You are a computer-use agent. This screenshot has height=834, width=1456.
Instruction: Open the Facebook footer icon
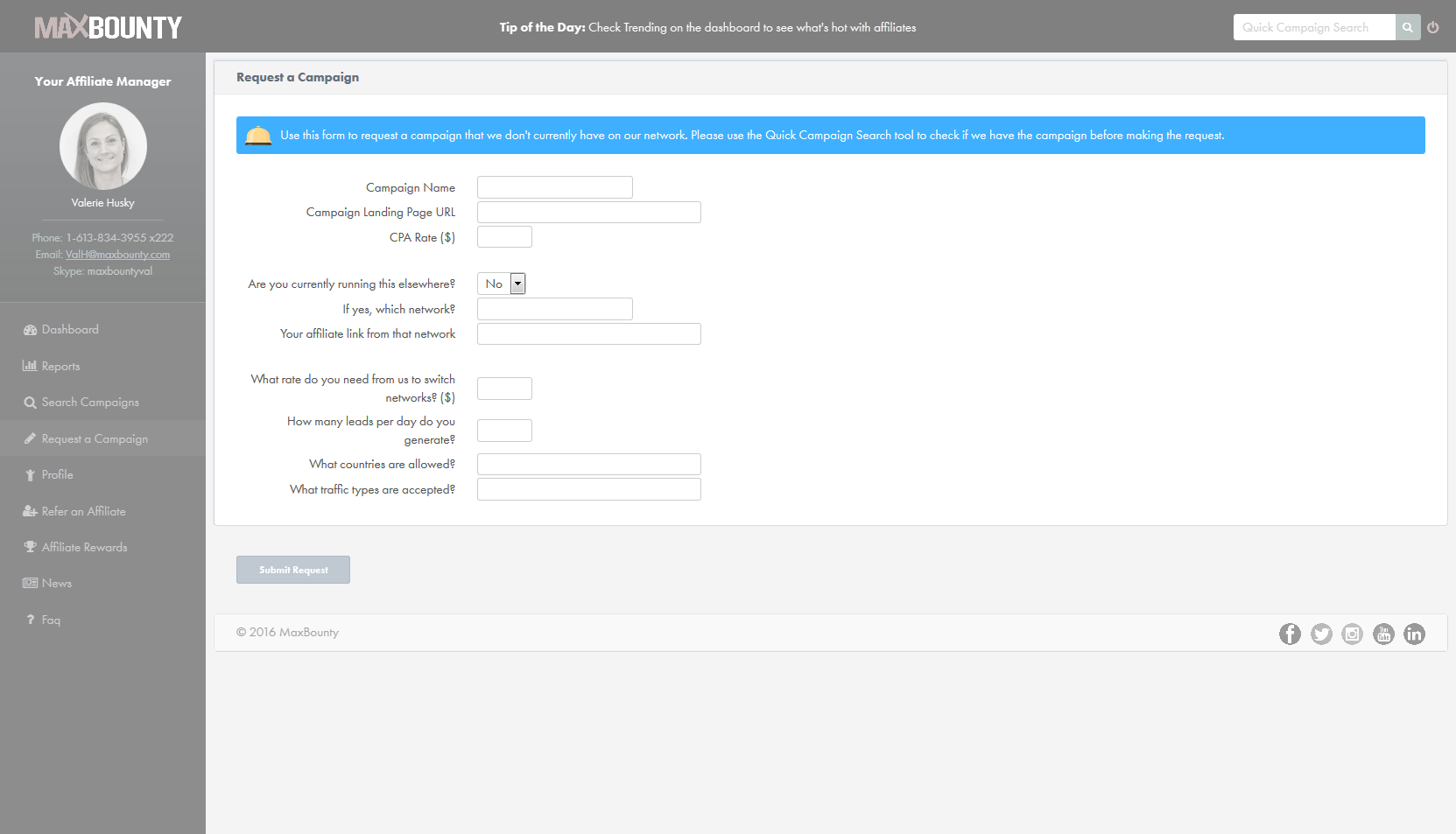pyautogui.click(x=1290, y=634)
